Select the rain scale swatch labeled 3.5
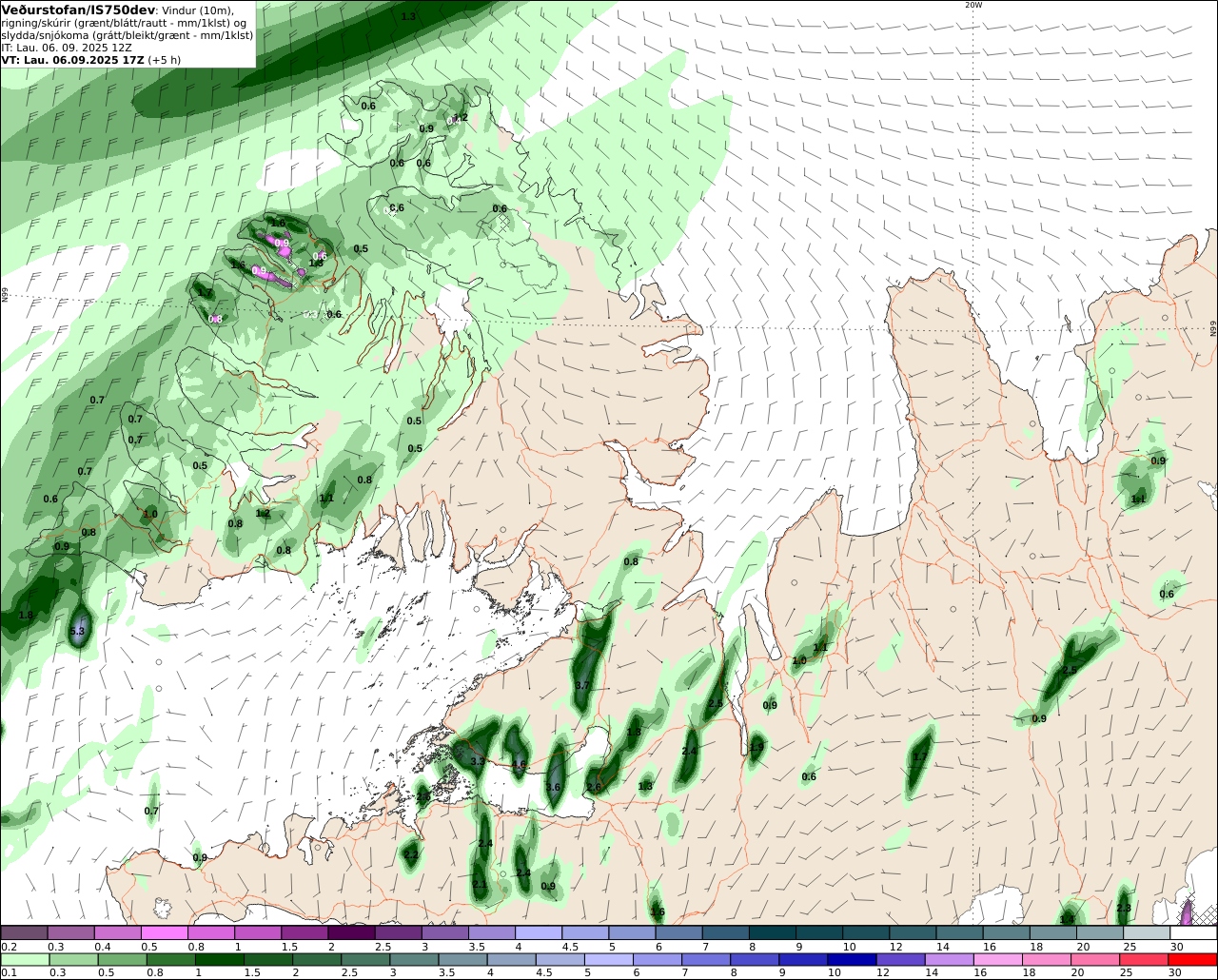 click(462, 960)
